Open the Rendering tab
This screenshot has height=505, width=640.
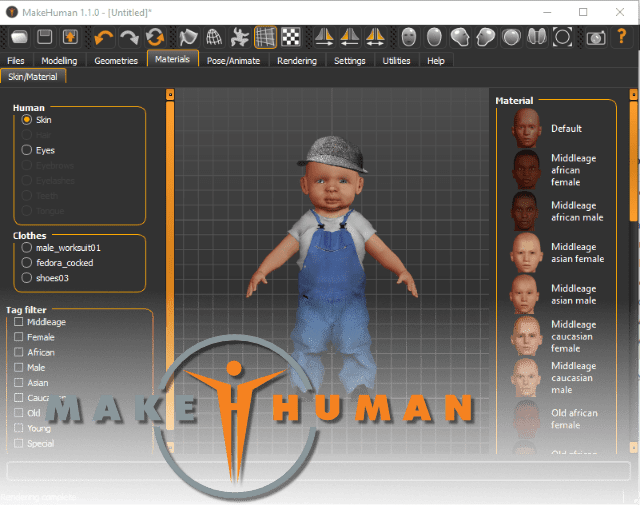tap(297, 60)
